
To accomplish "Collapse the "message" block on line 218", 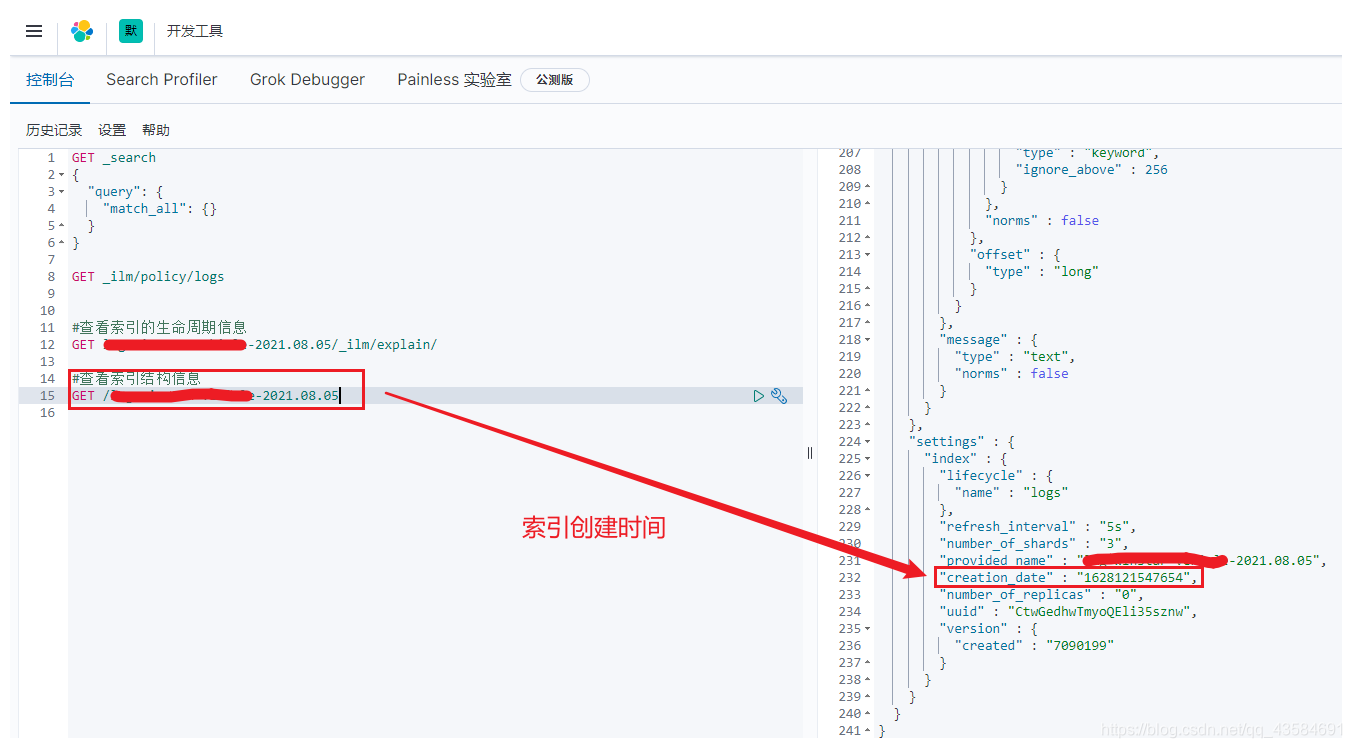I will 867,340.
